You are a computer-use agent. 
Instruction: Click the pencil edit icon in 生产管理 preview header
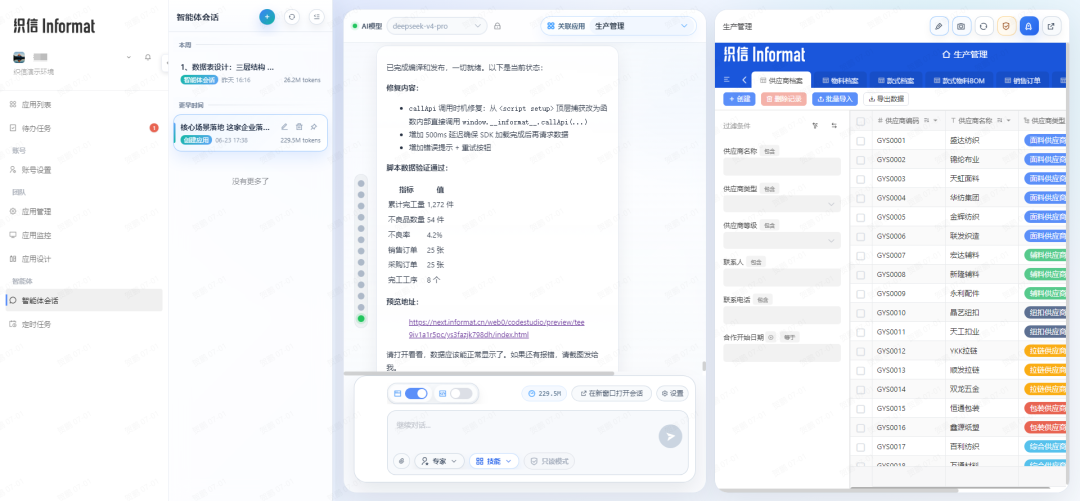939,26
